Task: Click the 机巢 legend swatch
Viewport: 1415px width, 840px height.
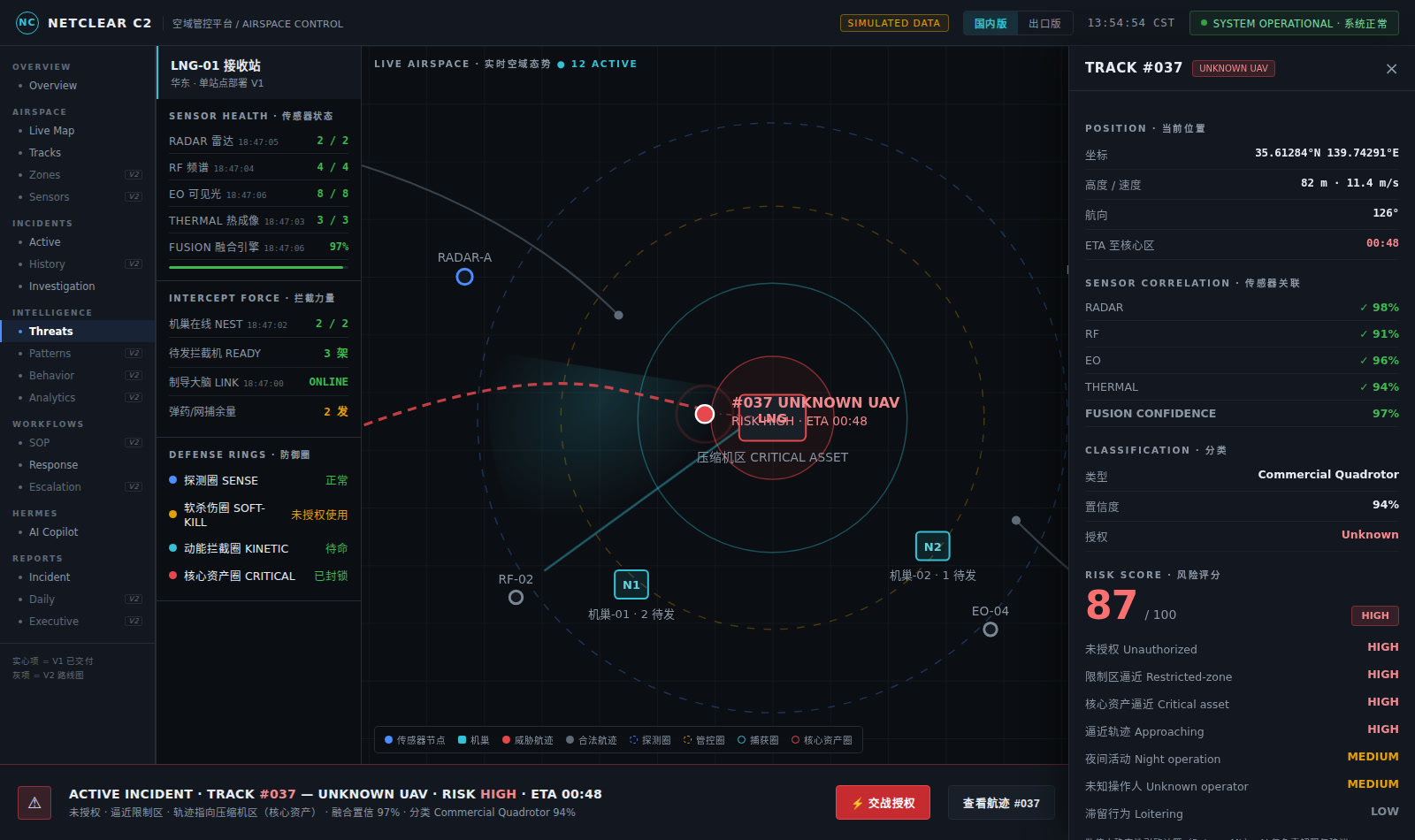Action: (462, 740)
